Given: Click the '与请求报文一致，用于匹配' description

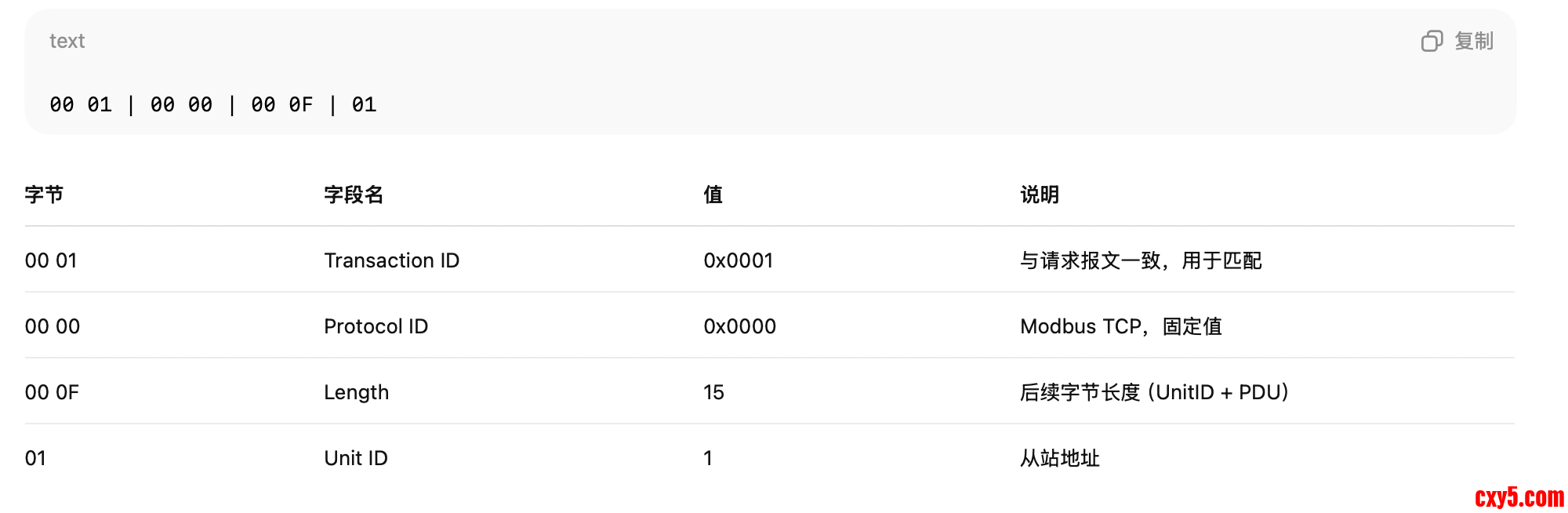Looking at the screenshot, I should click(1140, 260).
